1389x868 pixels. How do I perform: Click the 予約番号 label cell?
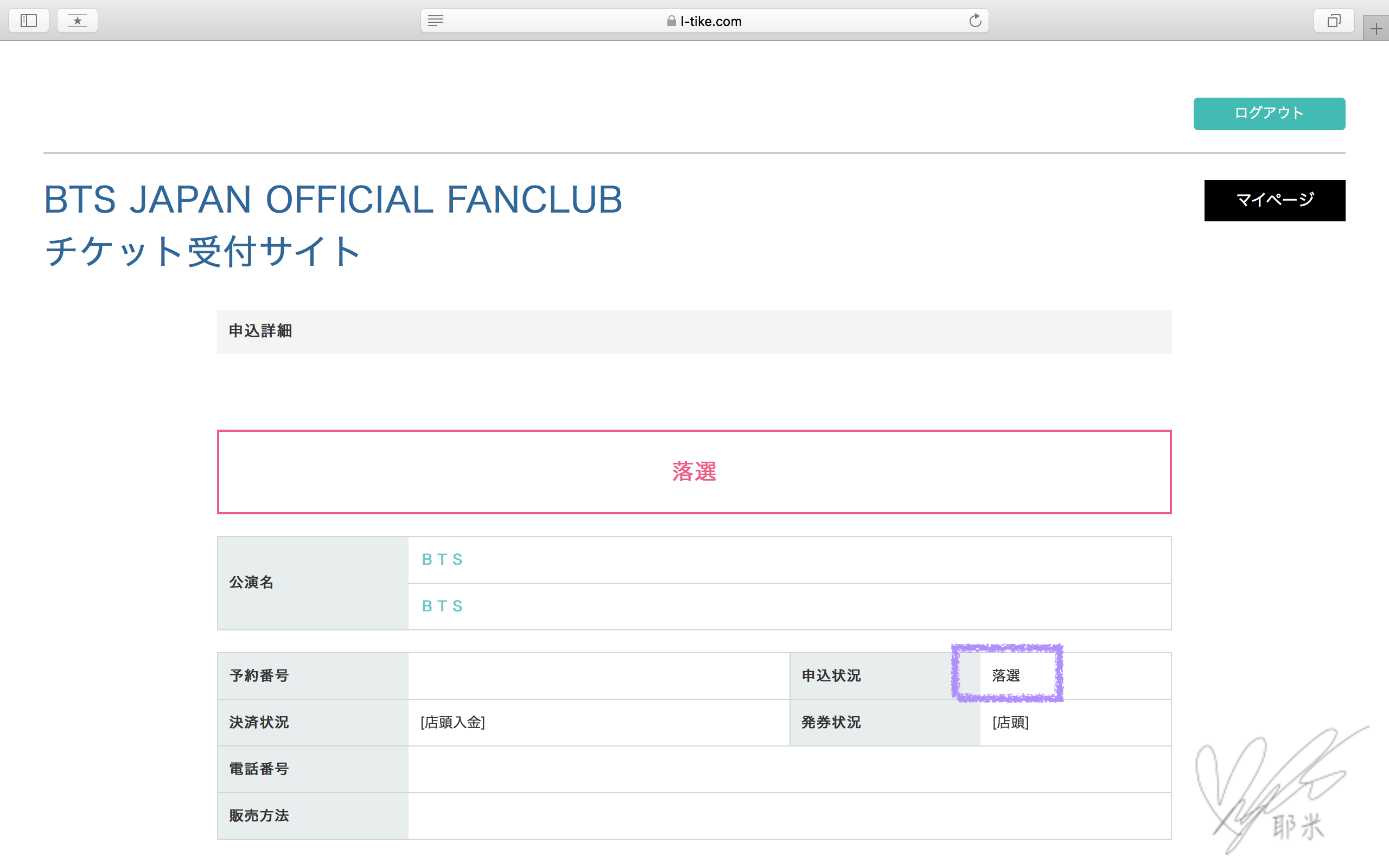click(313, 676)
